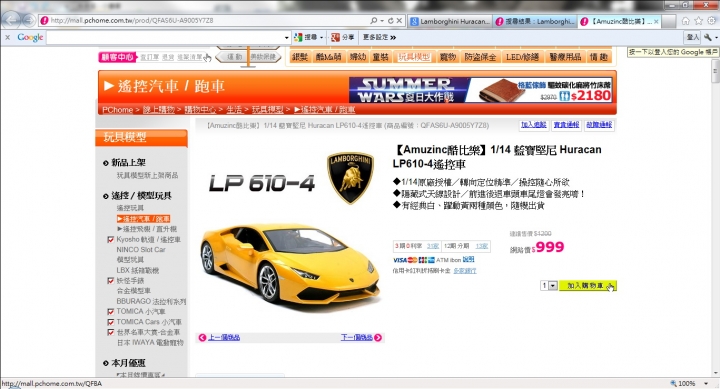Select the 【Amuzinc酷比樂】 tab
Image resolution: width=720 pixels, height=389 pixels.
620,21
